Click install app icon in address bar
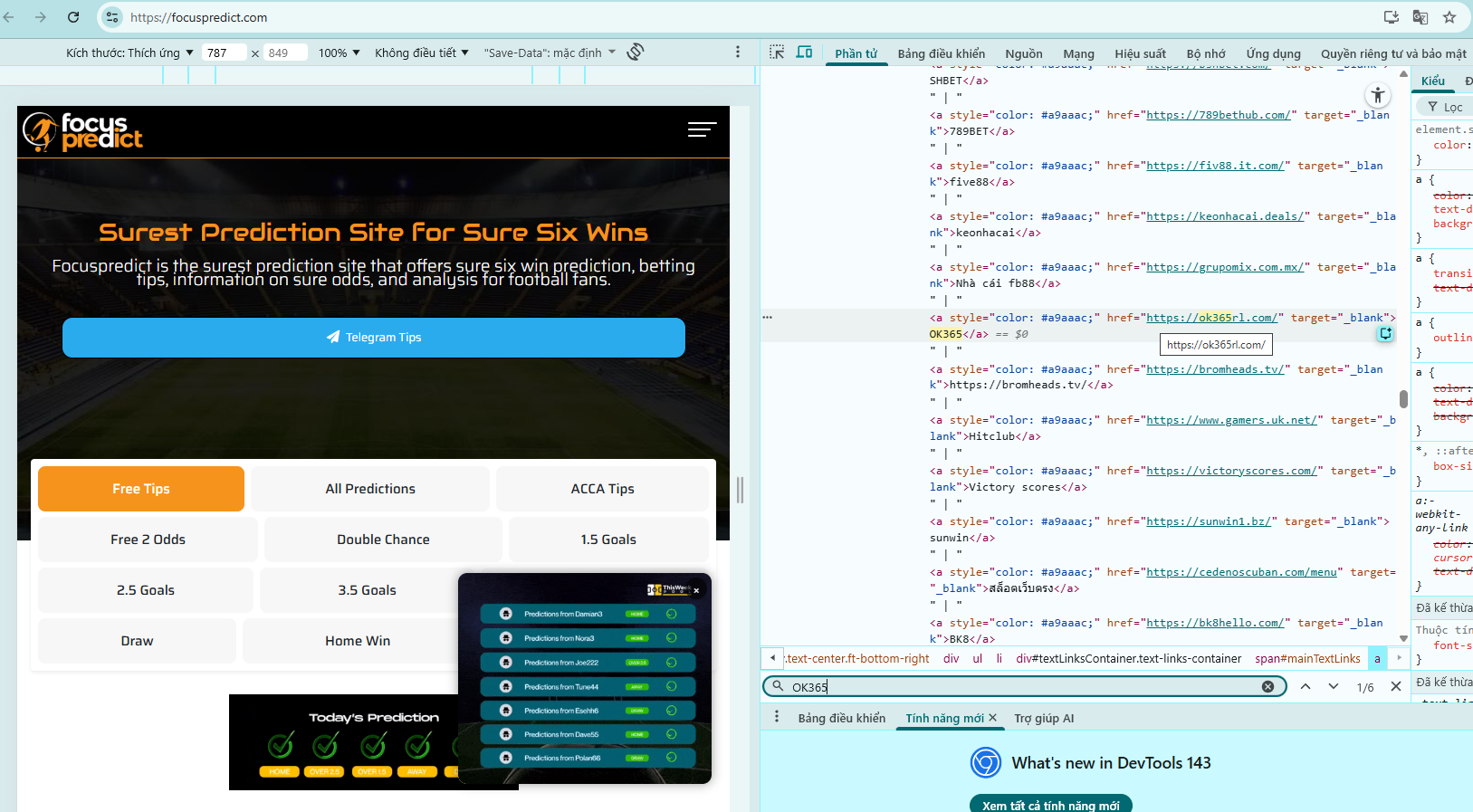The width and height of the screenshot is (1473, 812). point(1392,17)
